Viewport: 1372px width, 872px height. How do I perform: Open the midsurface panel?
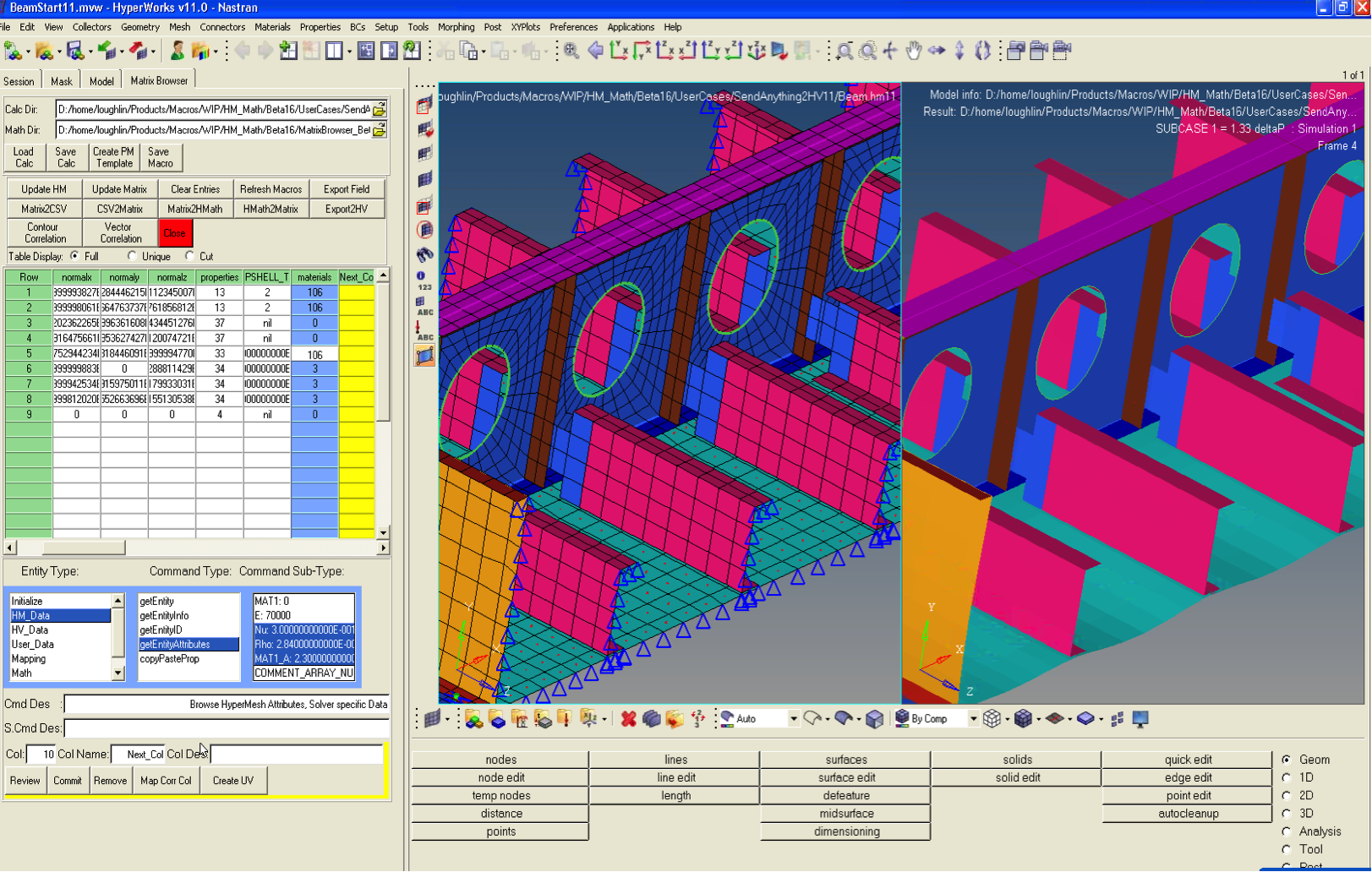[845, 814]
